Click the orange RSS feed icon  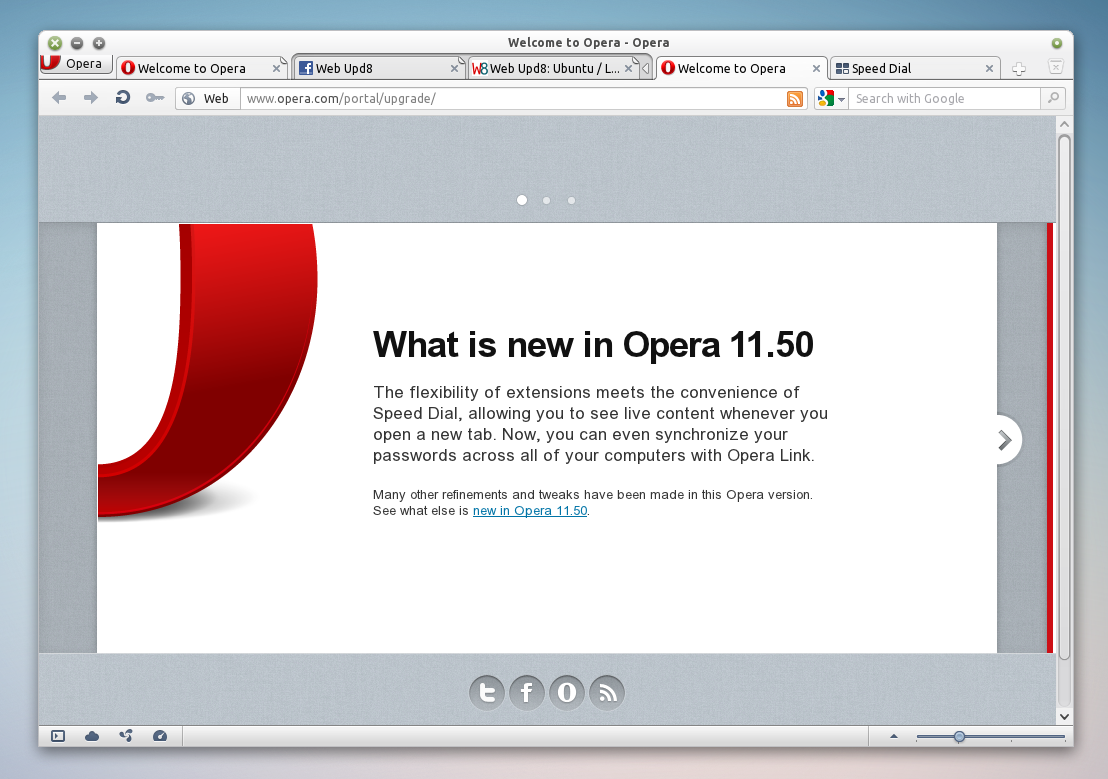click(795, 99)
